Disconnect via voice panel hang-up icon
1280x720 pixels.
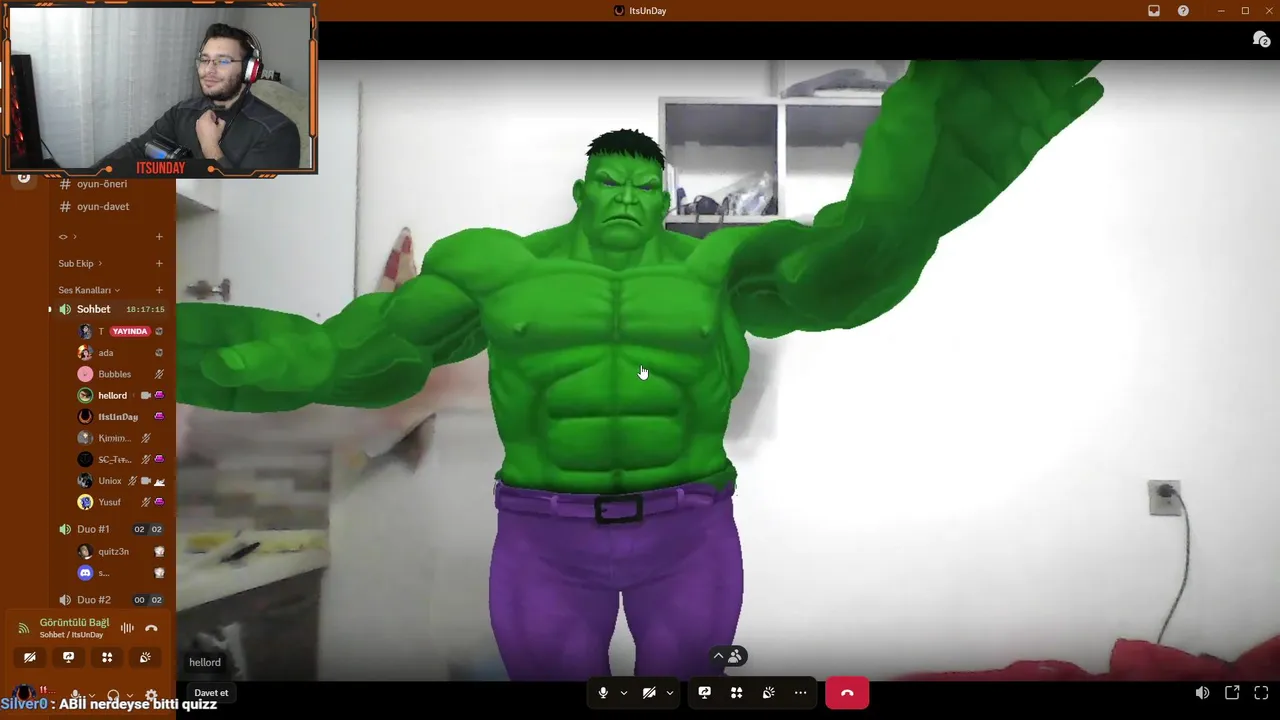(151, 628)
